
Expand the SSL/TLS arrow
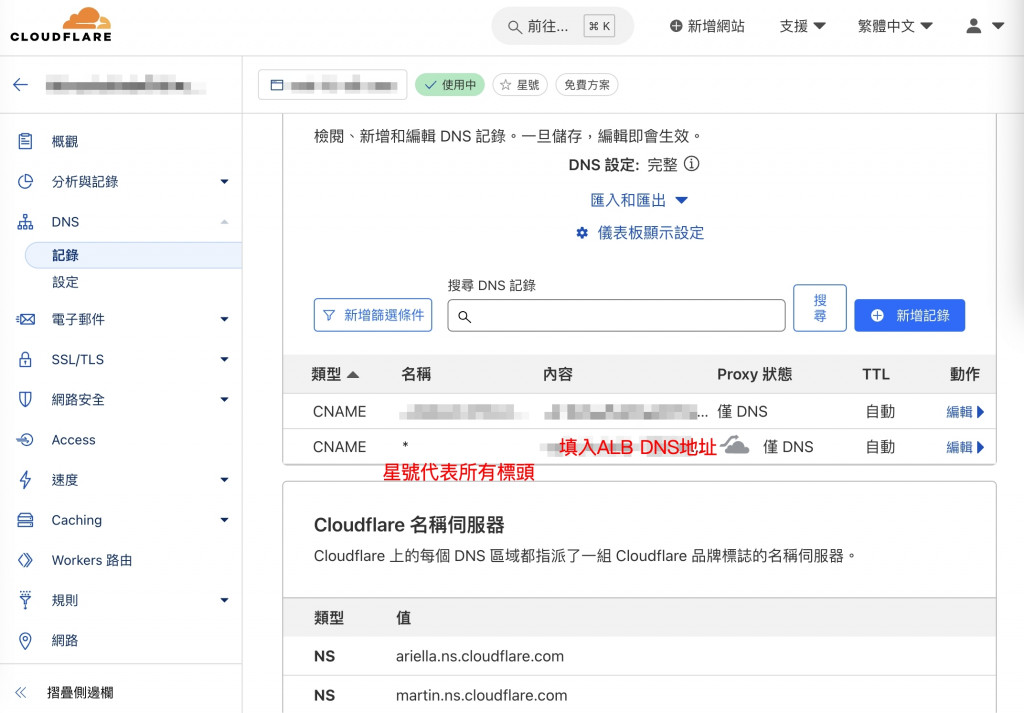[224, 359]
